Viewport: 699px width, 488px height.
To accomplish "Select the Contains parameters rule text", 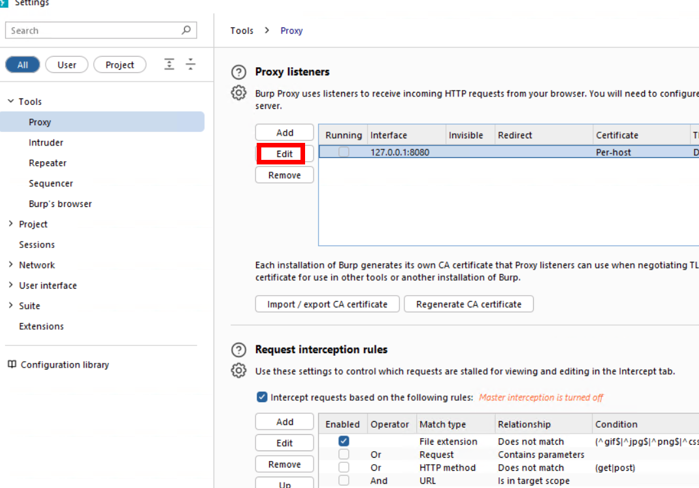I will [541, 455].
